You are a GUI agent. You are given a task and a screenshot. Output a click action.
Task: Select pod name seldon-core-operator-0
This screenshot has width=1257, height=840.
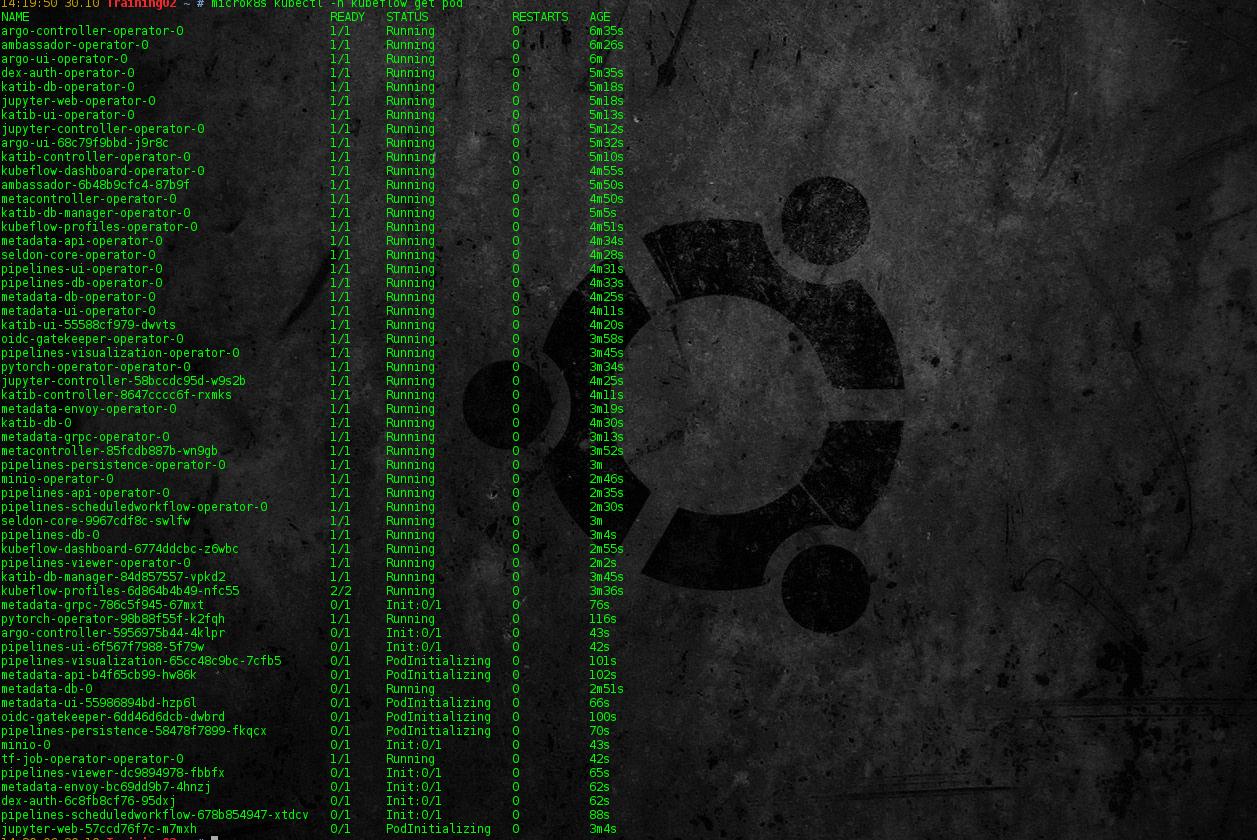click(78, 255)
